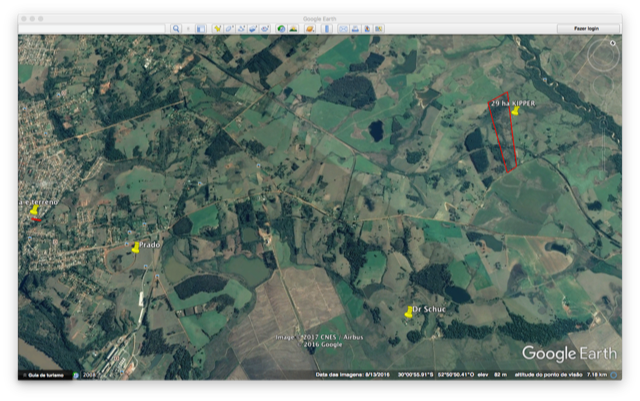Select the Prado yellow pushpin placemark
Screen dimensions: 640x401
135,247
